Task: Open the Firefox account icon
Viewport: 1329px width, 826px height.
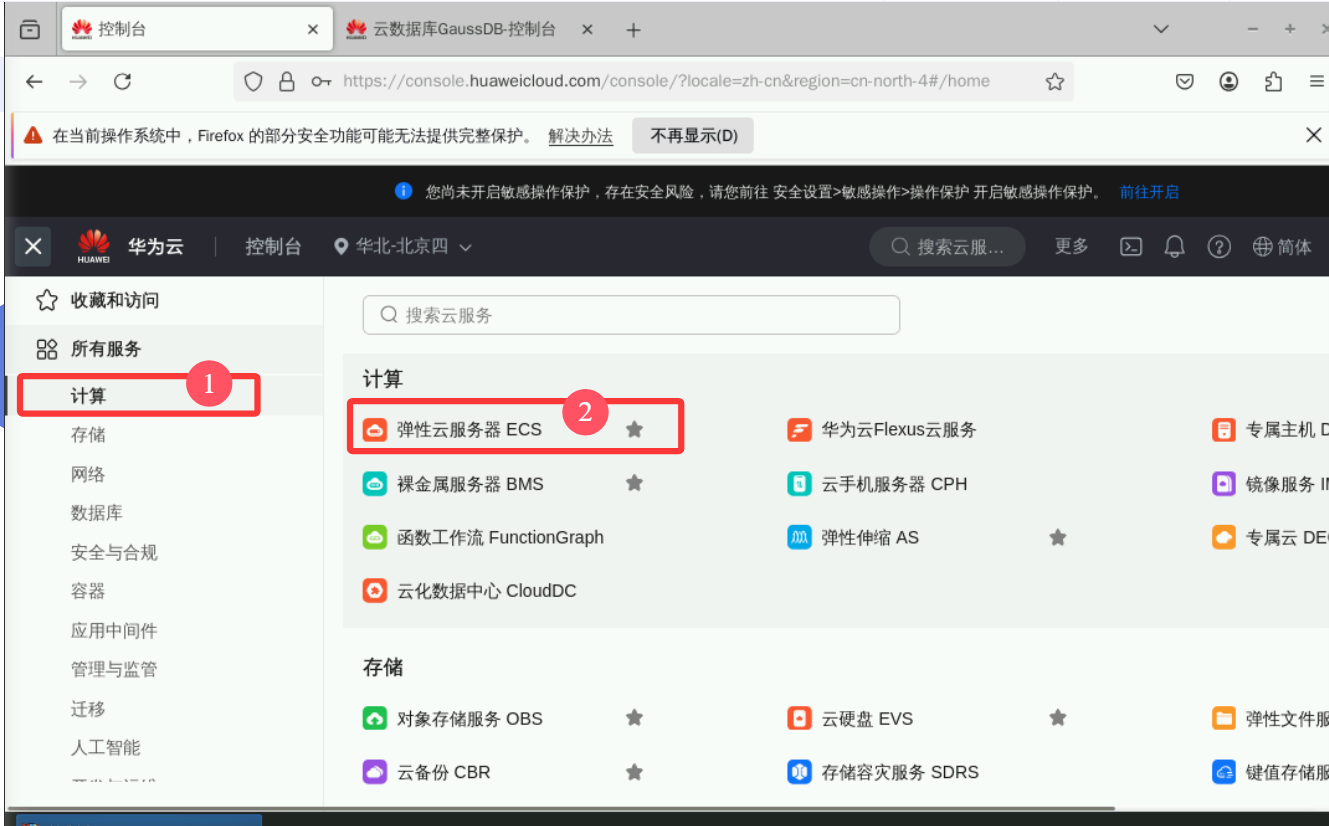Action: point(1229,82)
